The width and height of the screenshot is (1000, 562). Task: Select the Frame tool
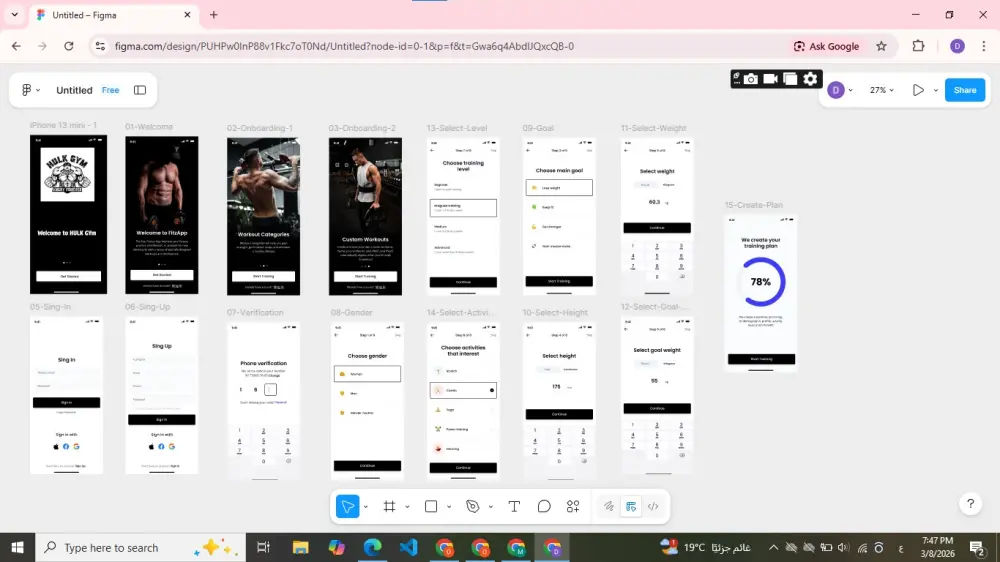point(390,507)
